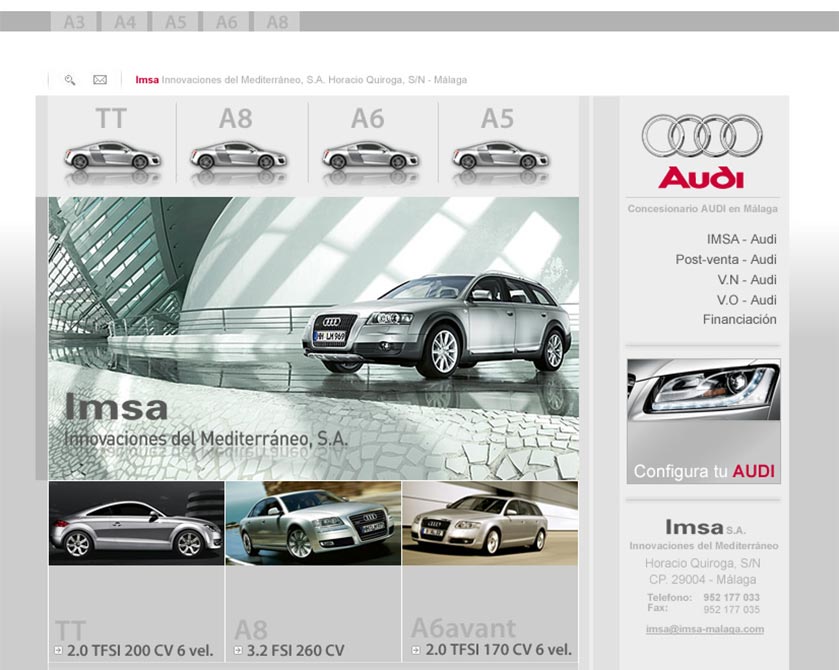Screen dimensions: 839x670
Task: Open the V.O - Audi link
Action: [x=746, y=300]
